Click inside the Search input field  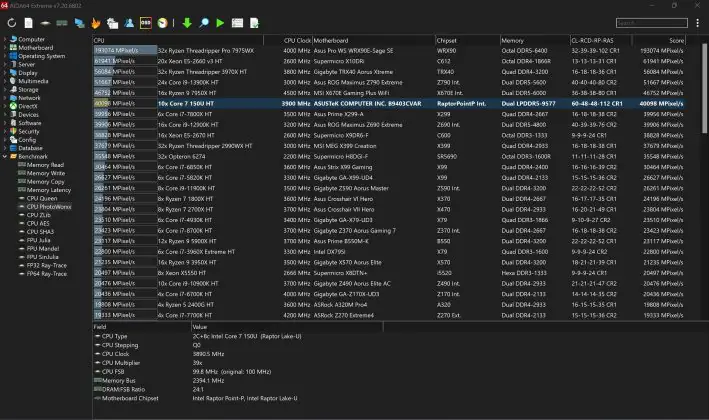(x=652, y=23)
